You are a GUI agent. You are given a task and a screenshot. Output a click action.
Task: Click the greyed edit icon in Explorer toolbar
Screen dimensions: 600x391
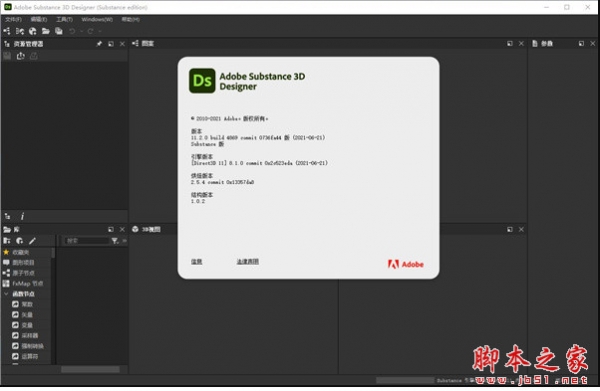(34, 56)
